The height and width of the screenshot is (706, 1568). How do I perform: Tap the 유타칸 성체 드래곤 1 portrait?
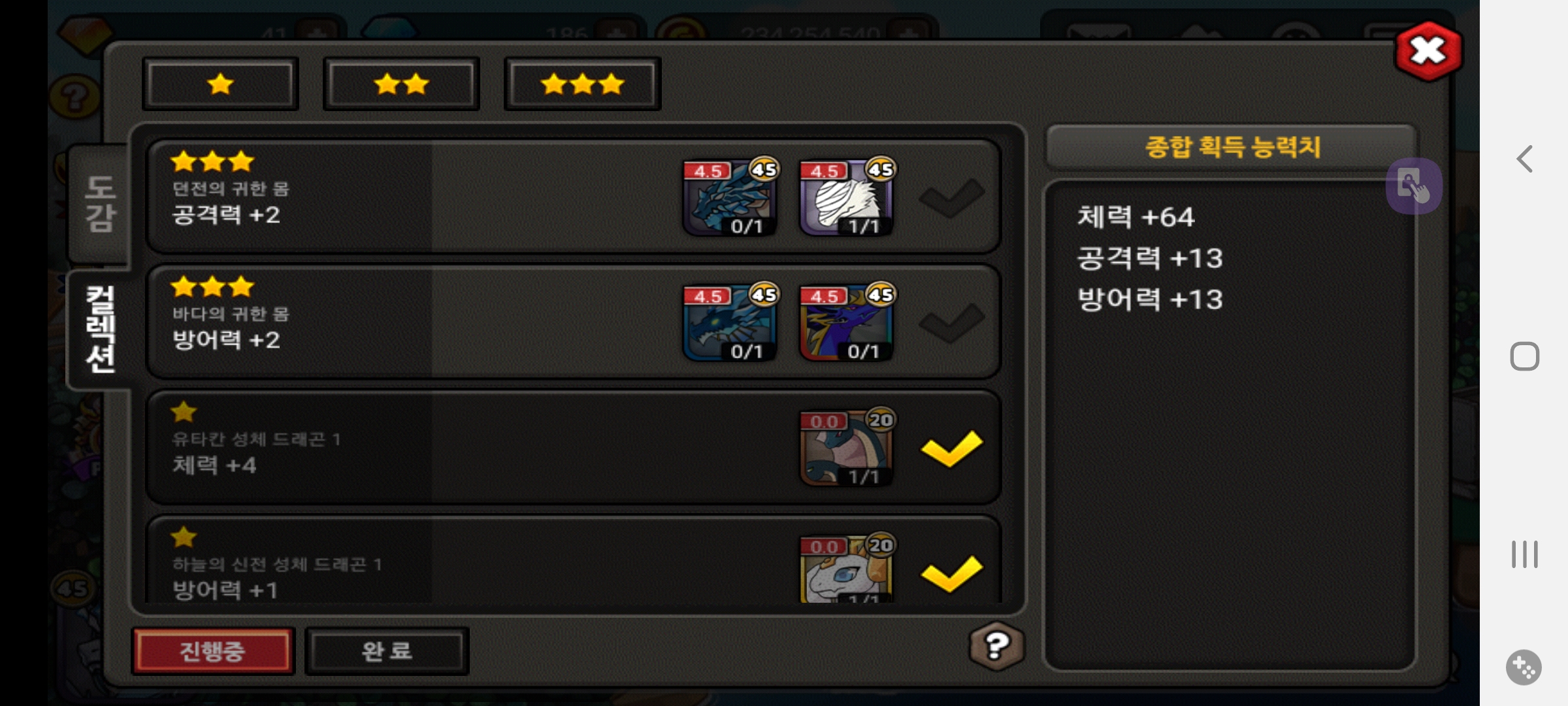pos(847,447)
